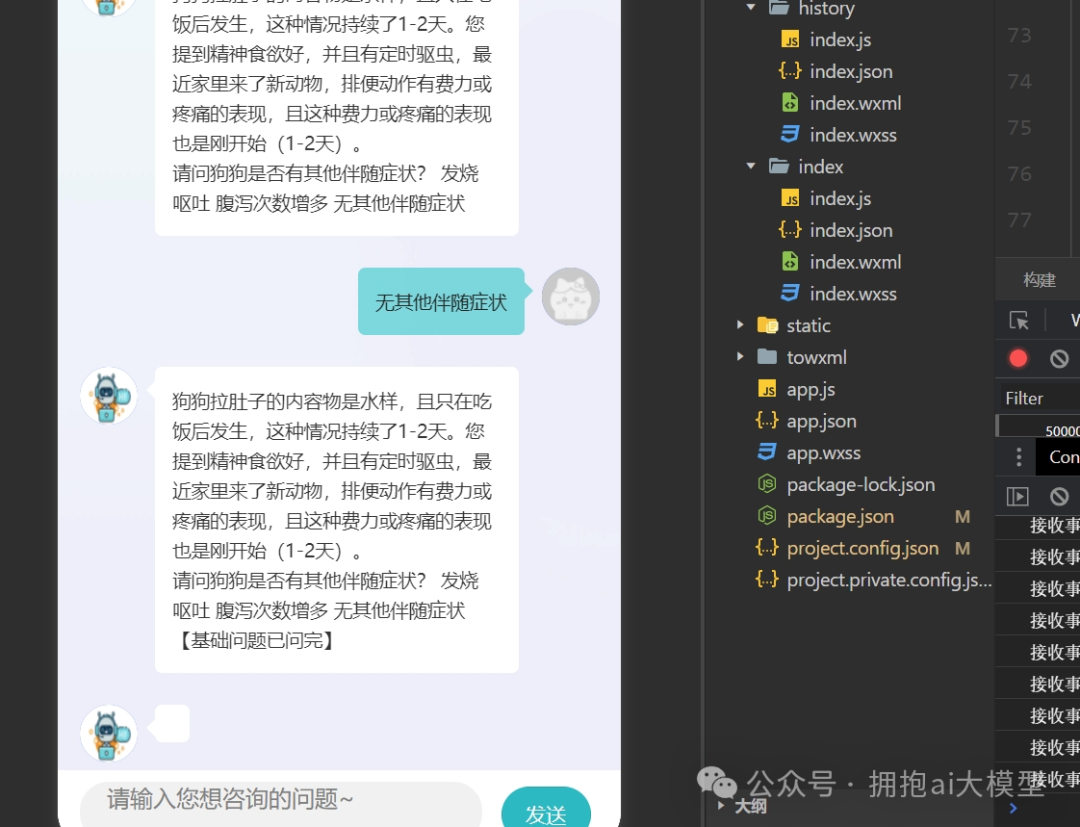Open package-lock.json with the green Node icon
This screenshot has width=1080, height=827.
(x=860, y=485)
